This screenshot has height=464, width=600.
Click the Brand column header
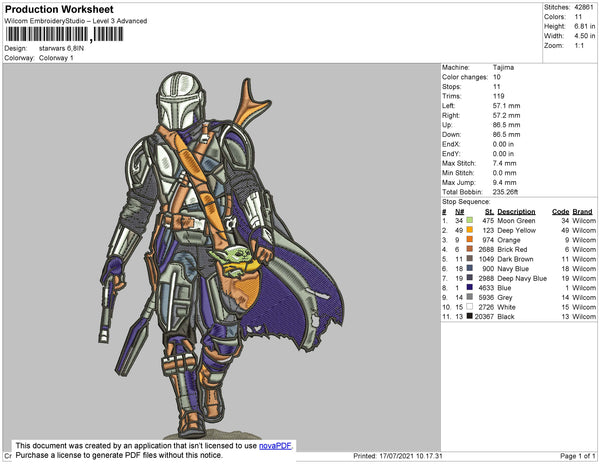click(584, 212)
